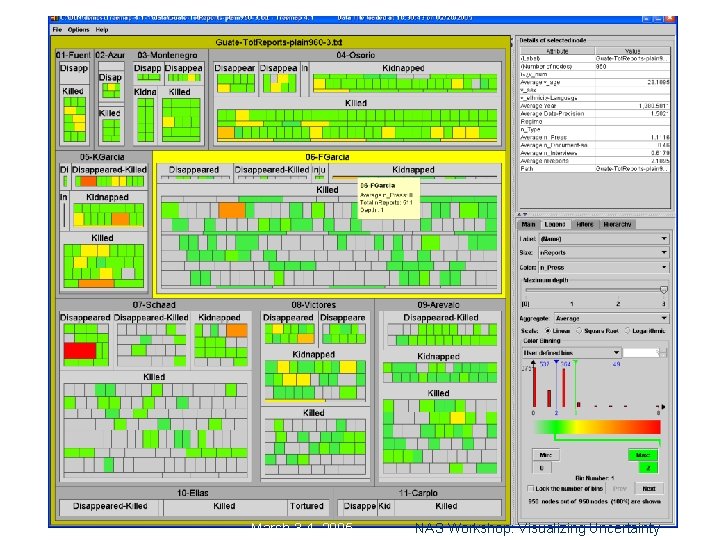Click the Value column header
Image resolution: width=720 pixels, height=540 pixels.
pos(632,51)
